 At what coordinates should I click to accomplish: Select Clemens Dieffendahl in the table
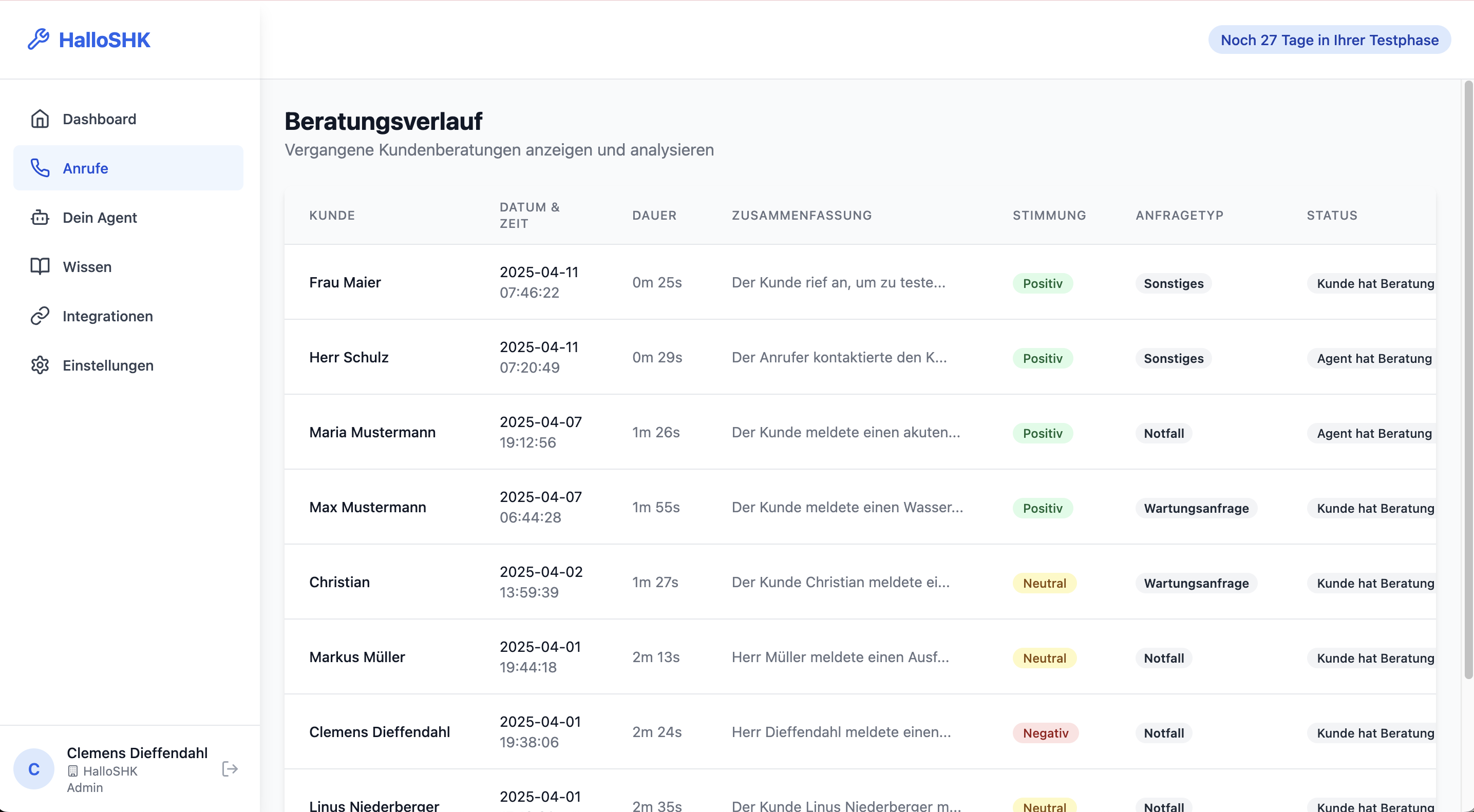pos(860,731)
